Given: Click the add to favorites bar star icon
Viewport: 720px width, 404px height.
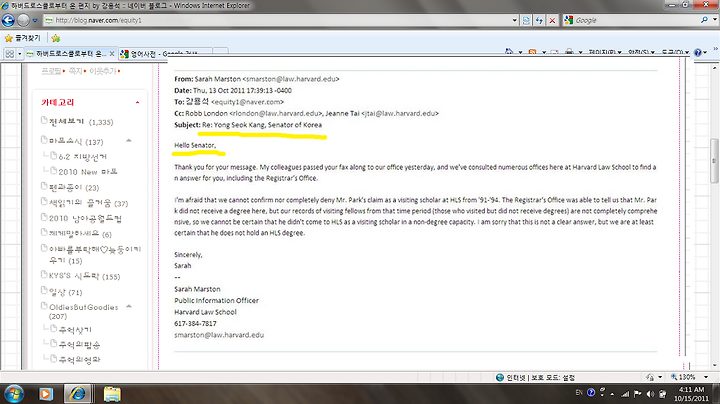Looking at the screenshot, I should click(56, 38).
